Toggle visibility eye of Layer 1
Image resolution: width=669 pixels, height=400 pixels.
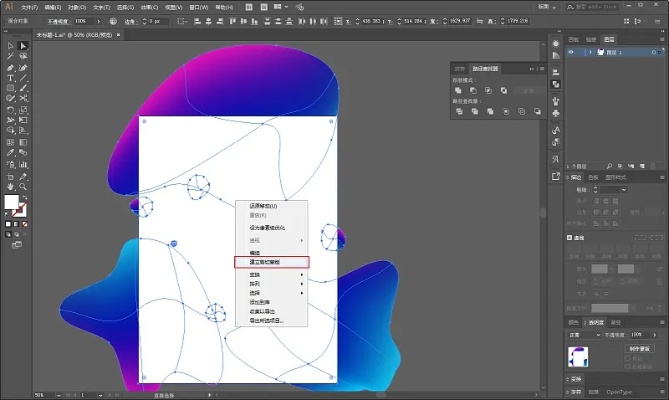click(571, 52)
